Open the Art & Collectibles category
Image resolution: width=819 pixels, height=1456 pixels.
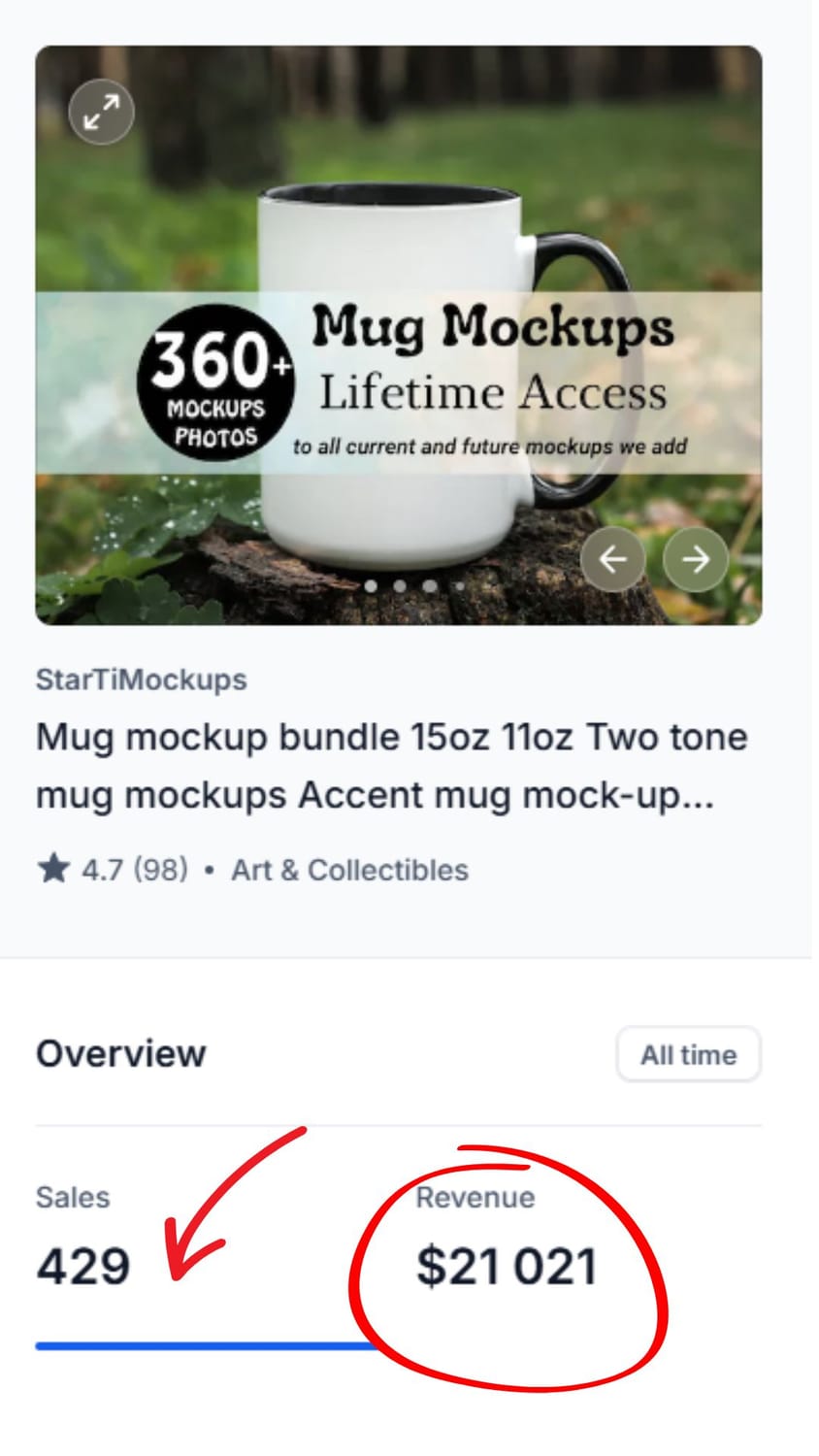[349, 870]
